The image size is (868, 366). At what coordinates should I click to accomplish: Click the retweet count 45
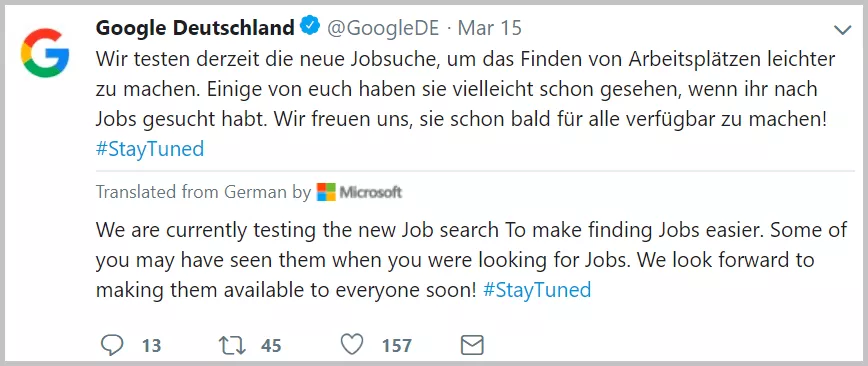click(271, 346)
